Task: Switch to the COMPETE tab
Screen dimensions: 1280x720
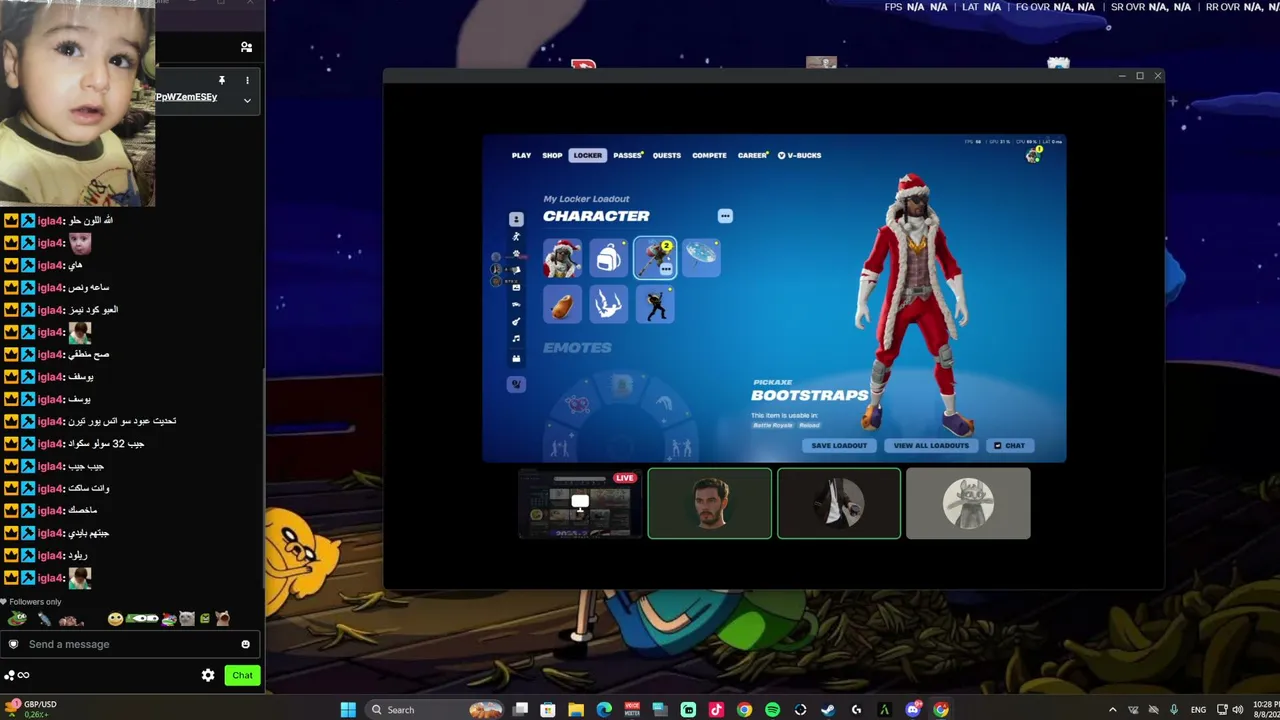Action: (x=710, y=155)
